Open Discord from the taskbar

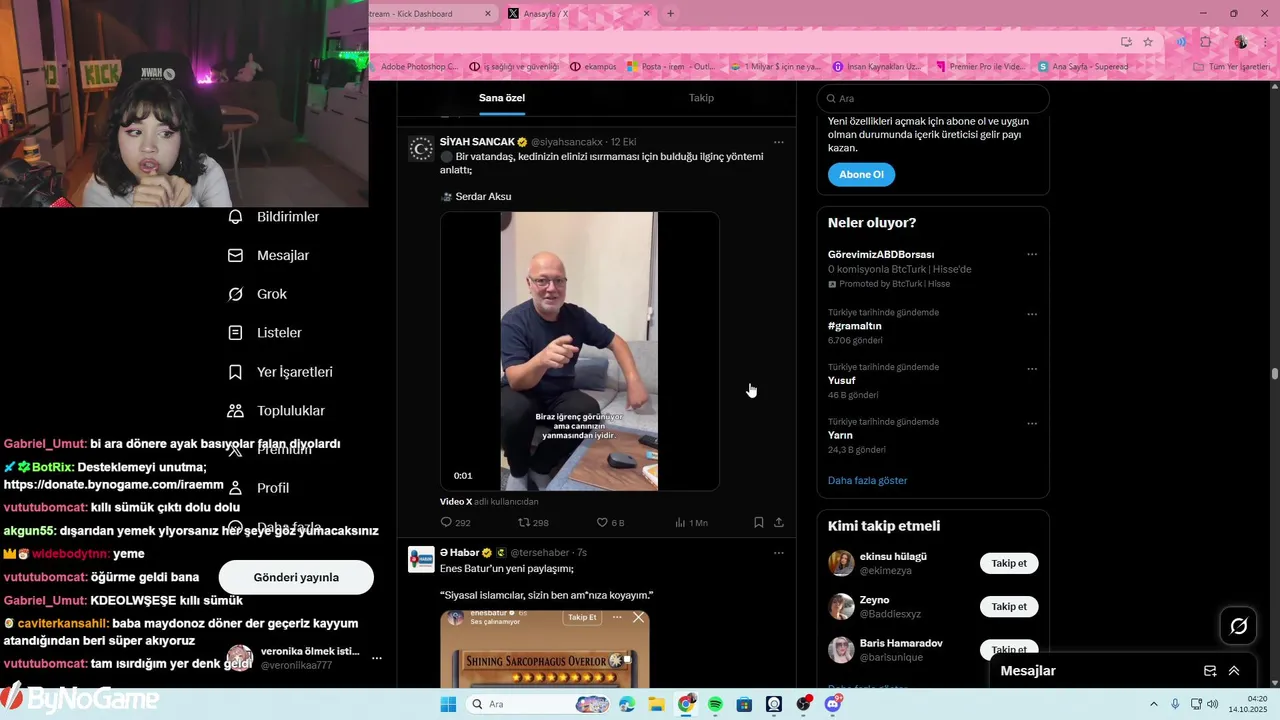click(x=833, y=704)
